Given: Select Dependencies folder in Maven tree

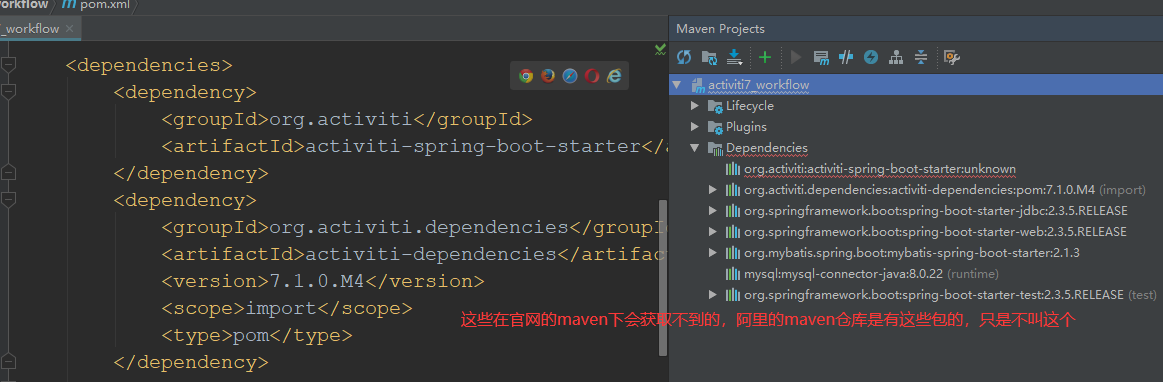Looking at the screenshot, I should (x=767, y=148).
